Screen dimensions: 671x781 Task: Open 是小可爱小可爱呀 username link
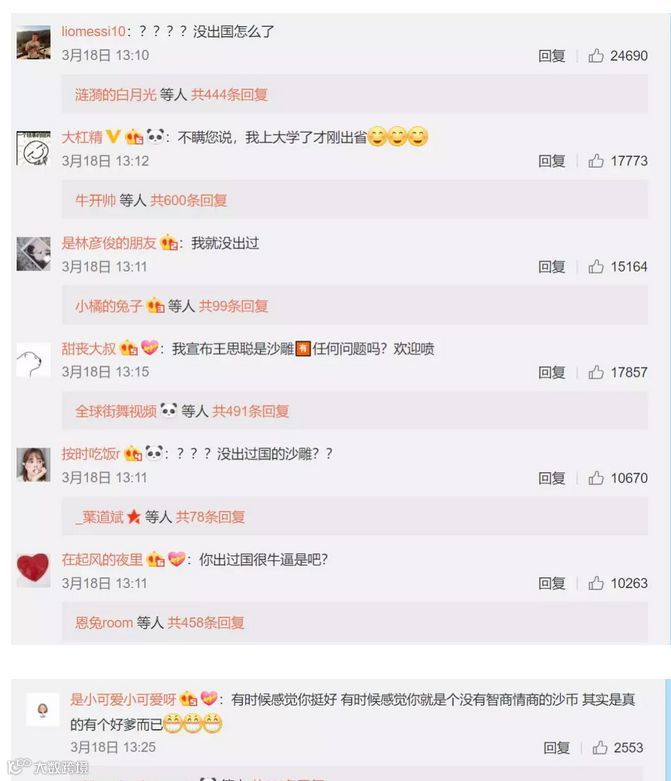click(123, 699)
